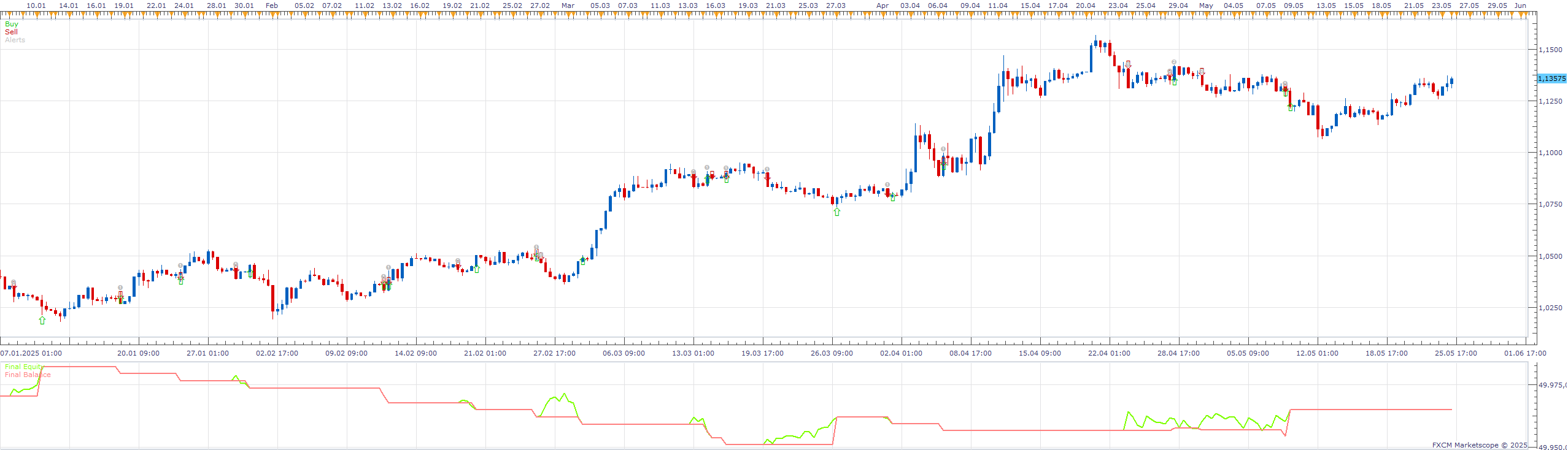The image size is (1568, 450).
Task: Click the 1,0500 price axis label
Action: 1551,256
